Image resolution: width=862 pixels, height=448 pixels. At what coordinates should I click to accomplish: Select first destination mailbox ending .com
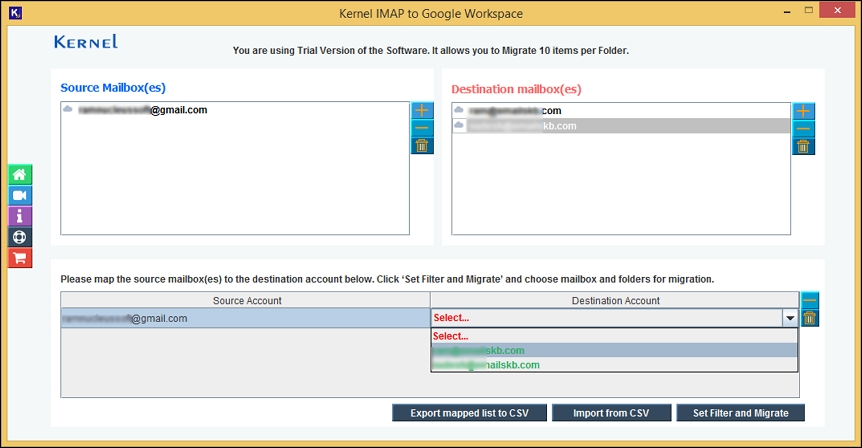pyautogui.click(x=621, y=110)
